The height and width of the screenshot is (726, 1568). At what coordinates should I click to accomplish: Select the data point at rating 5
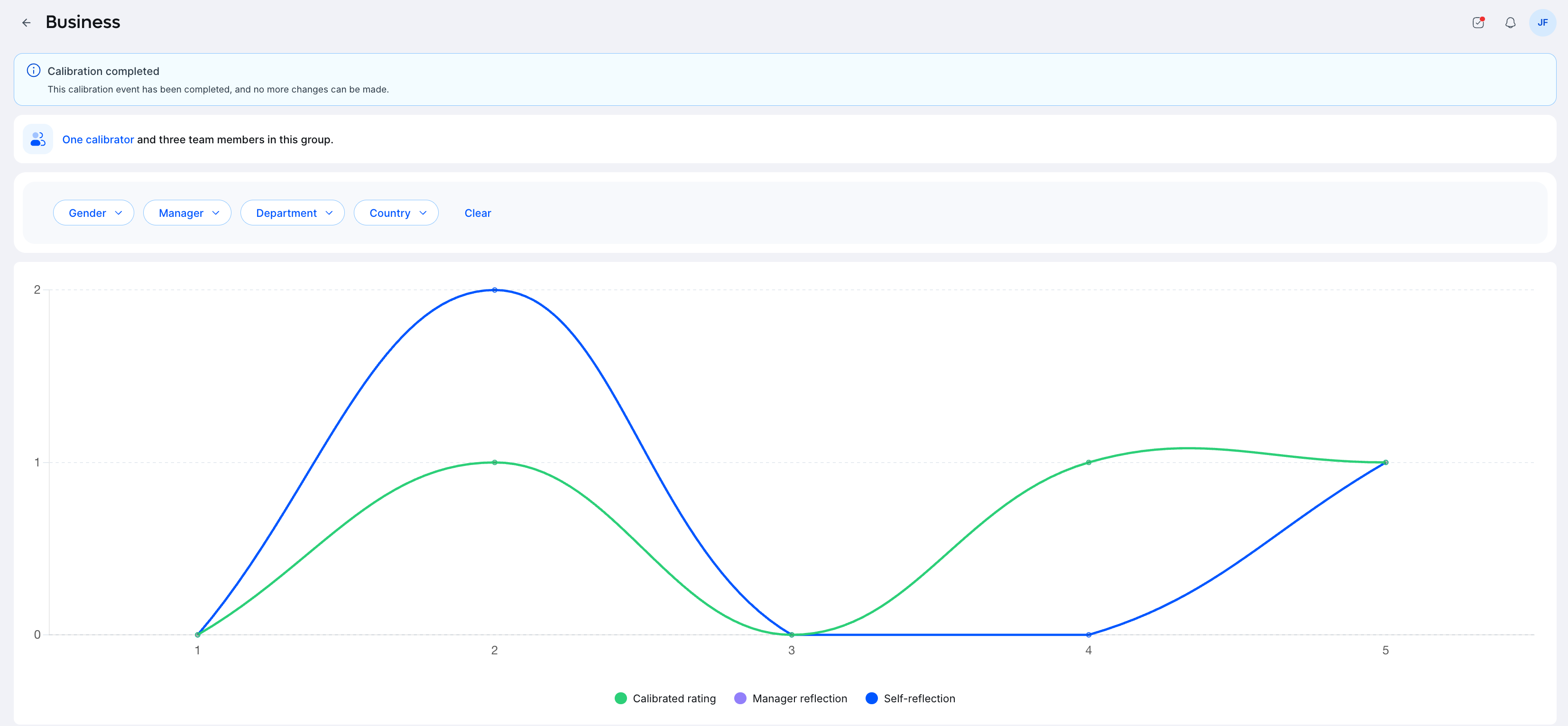(x=1385, y=462)
